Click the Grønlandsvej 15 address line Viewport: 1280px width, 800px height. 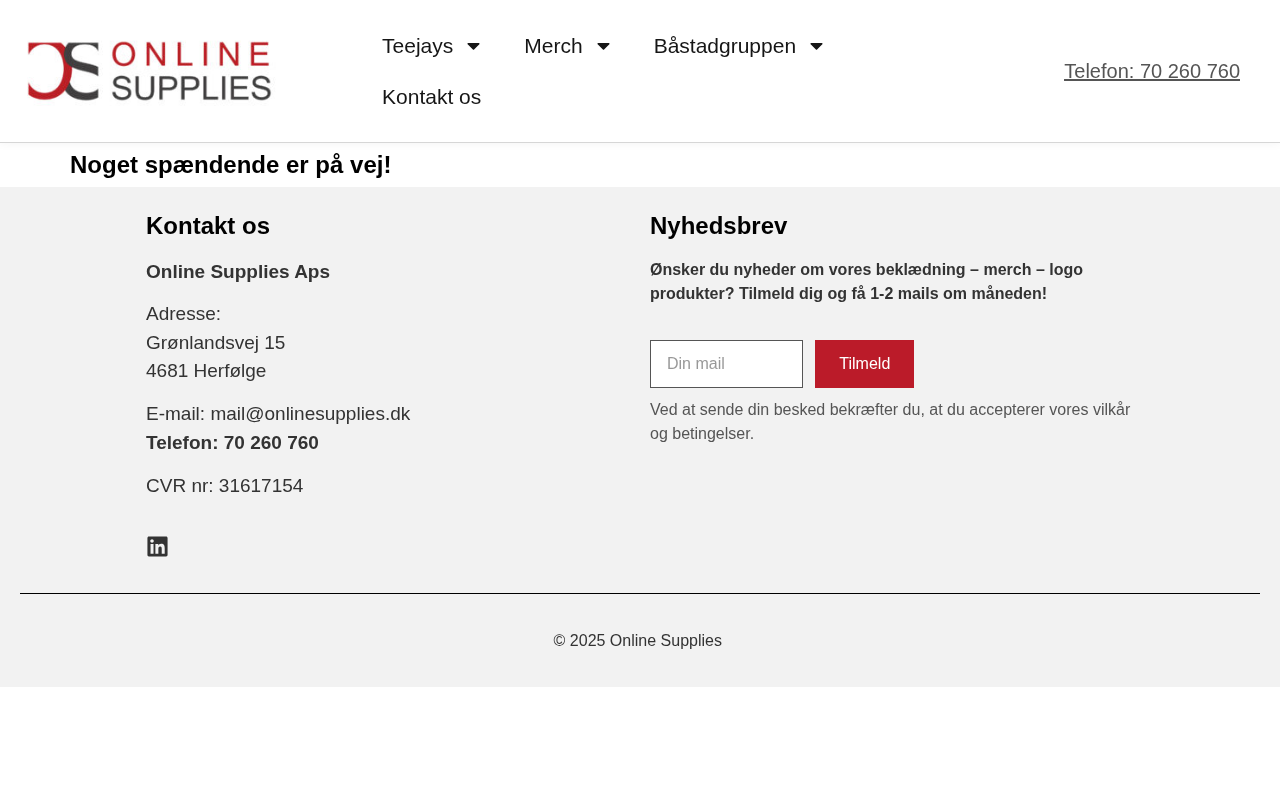coord(215,343)
